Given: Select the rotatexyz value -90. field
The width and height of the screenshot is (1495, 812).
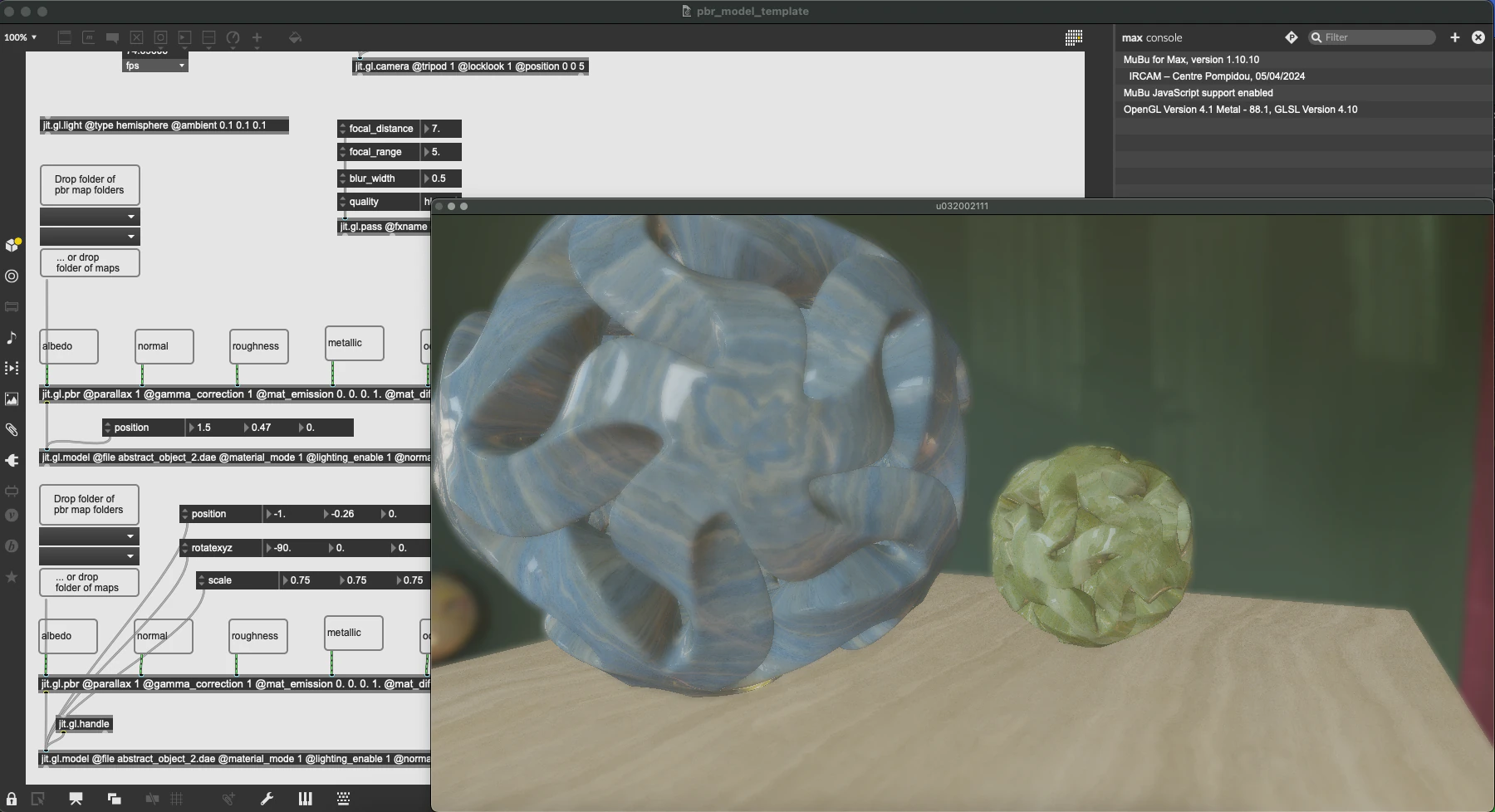Looking at the screenshot, I should pos(295,548).
